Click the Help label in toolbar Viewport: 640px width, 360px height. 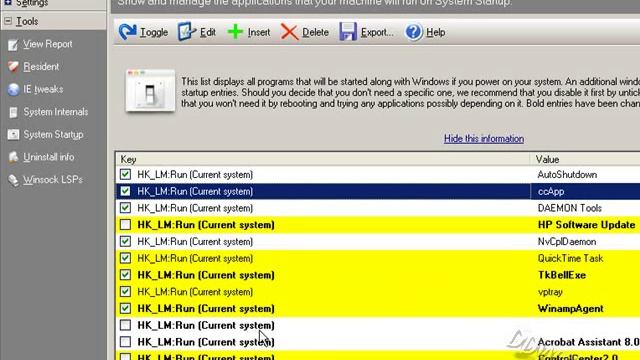tap(436, 32)
